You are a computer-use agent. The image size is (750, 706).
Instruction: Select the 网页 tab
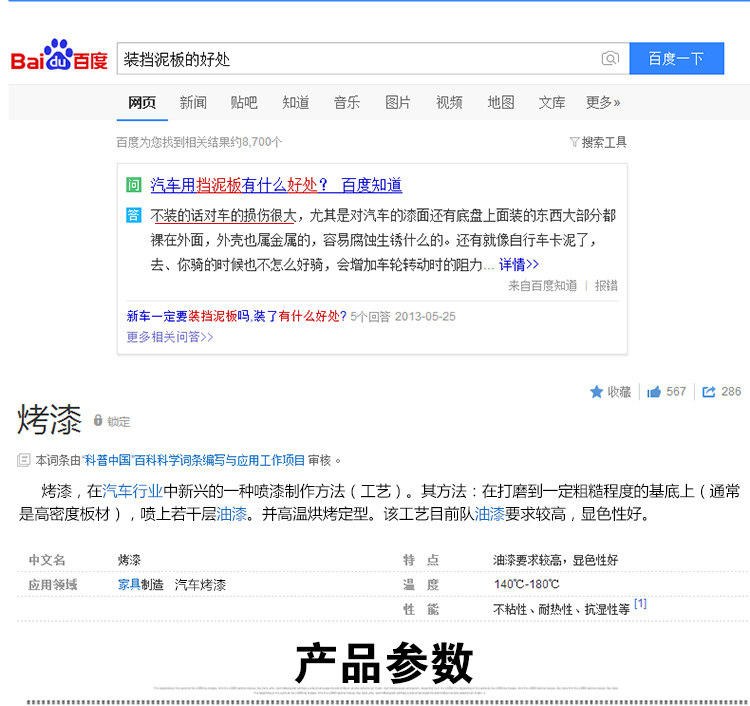point(142,102)
